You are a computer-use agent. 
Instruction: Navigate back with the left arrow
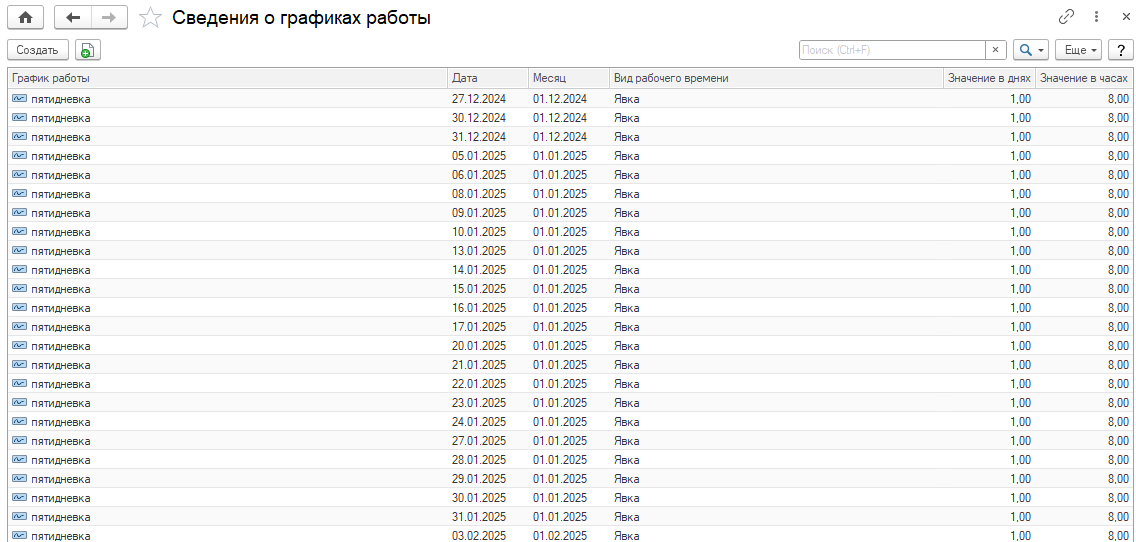click(73, 18)
